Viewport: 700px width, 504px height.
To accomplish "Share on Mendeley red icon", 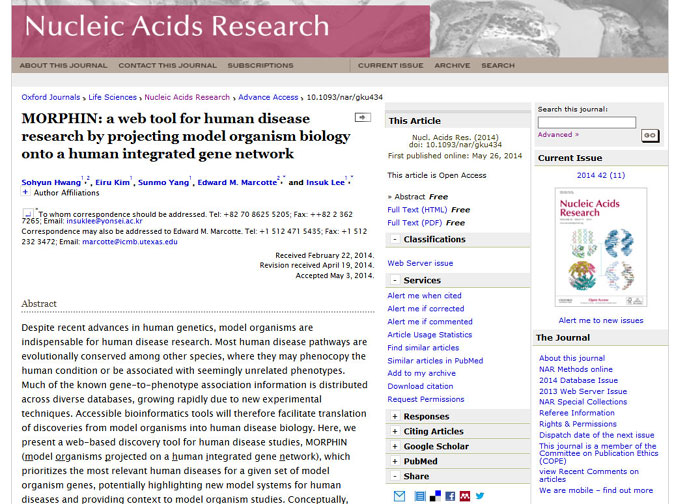I will click(x=465, y=496).
